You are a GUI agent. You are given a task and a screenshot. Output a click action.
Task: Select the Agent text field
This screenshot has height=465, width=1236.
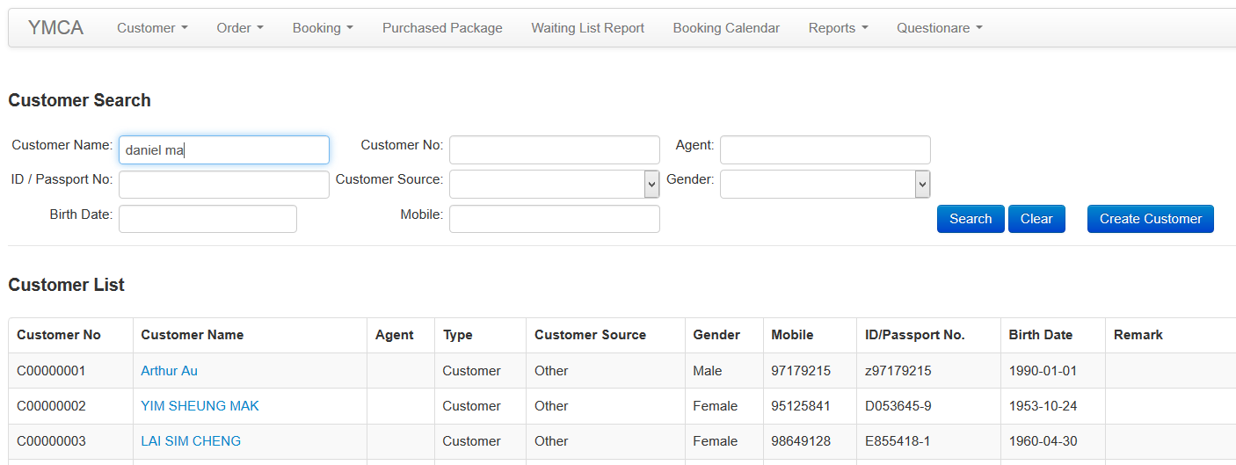tap(825, 150)
